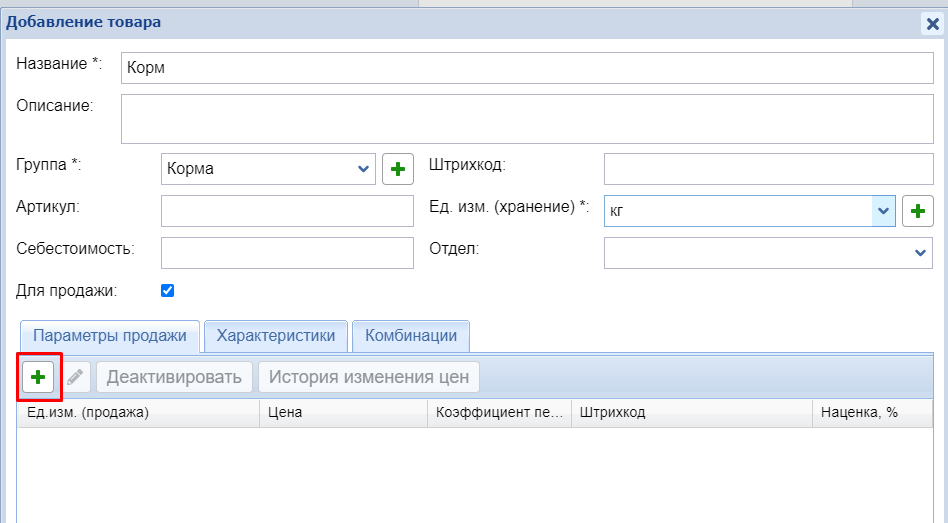Open the Комбинации tab

click(411, 336)
